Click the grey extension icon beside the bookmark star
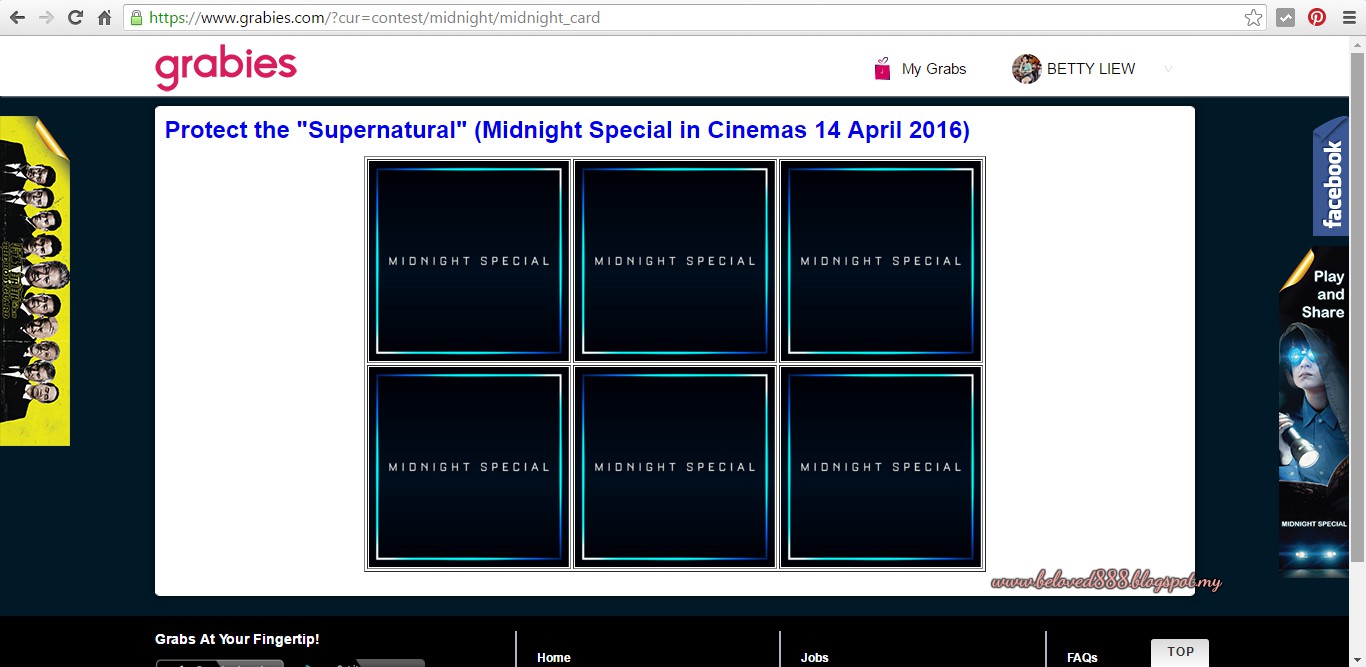The image size is (1366, 667). tap(1286, 17)
